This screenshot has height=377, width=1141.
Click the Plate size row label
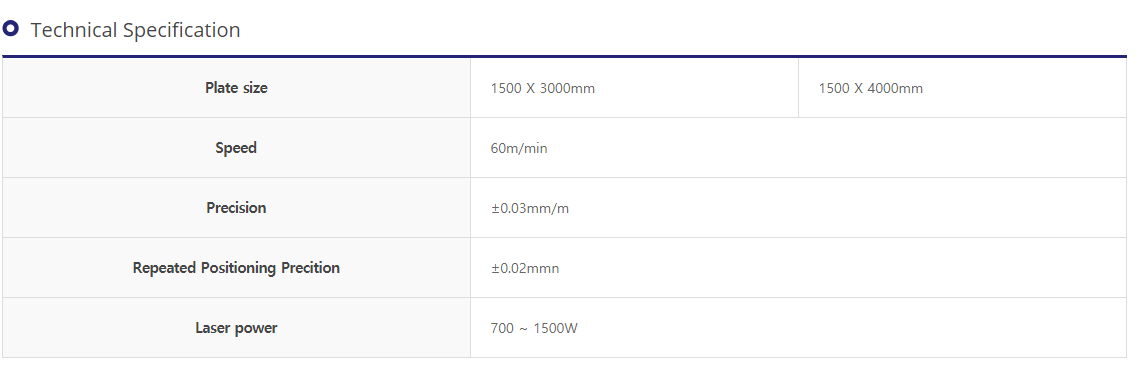[236, 87]
